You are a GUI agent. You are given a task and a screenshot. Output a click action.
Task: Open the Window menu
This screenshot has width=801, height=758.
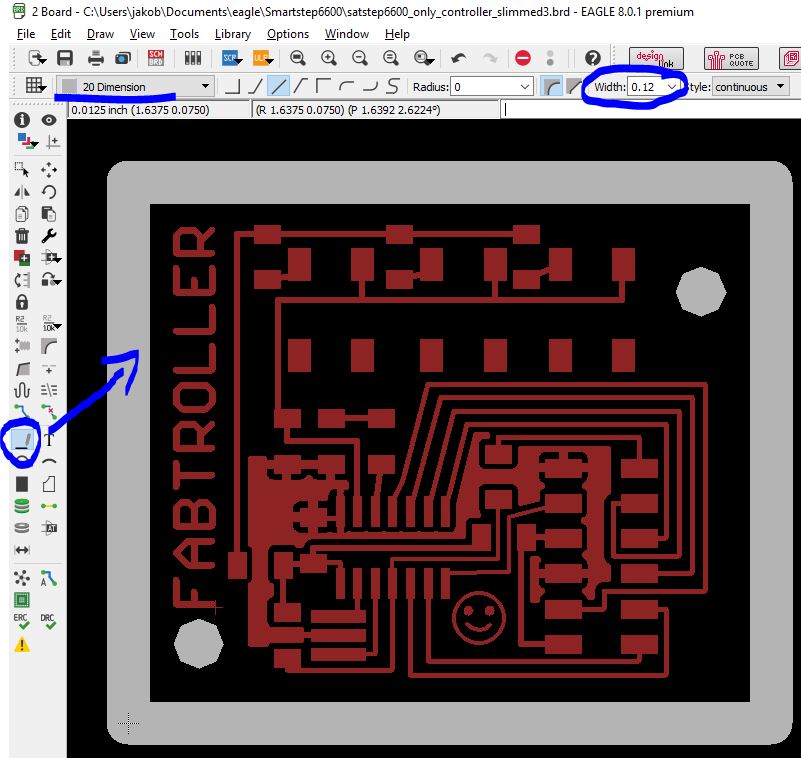tap(347, 34)
